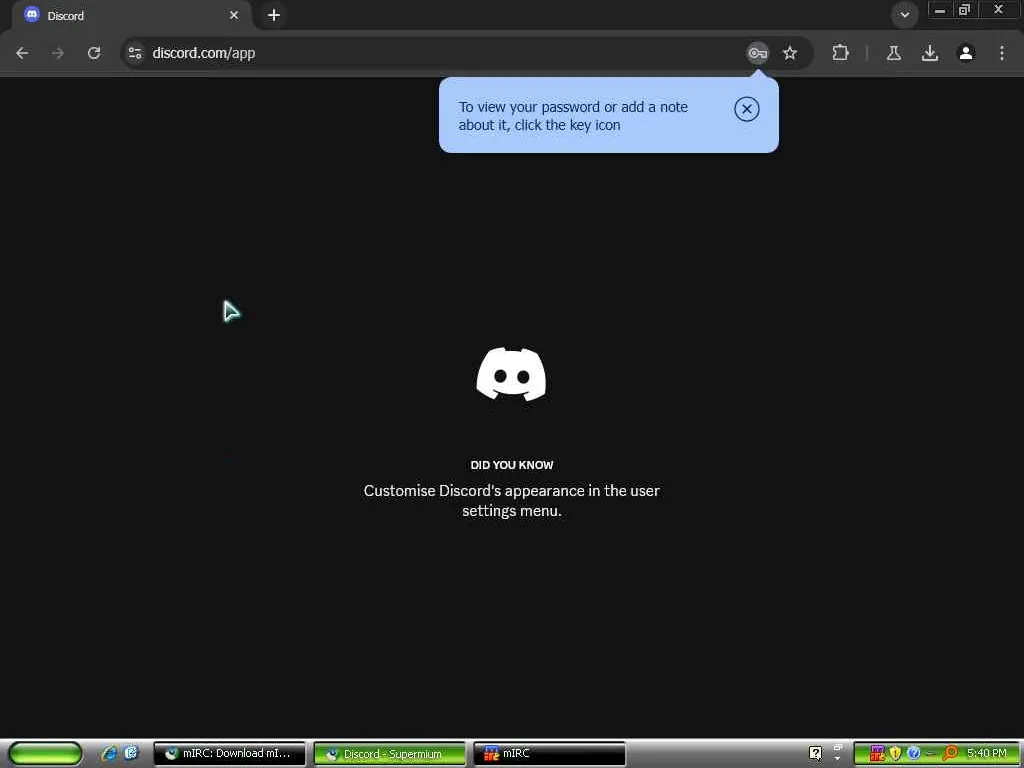The image size is (1024, 768).
Task: Launch Internet Explorer from quick launch
Action: click(109, 754)
